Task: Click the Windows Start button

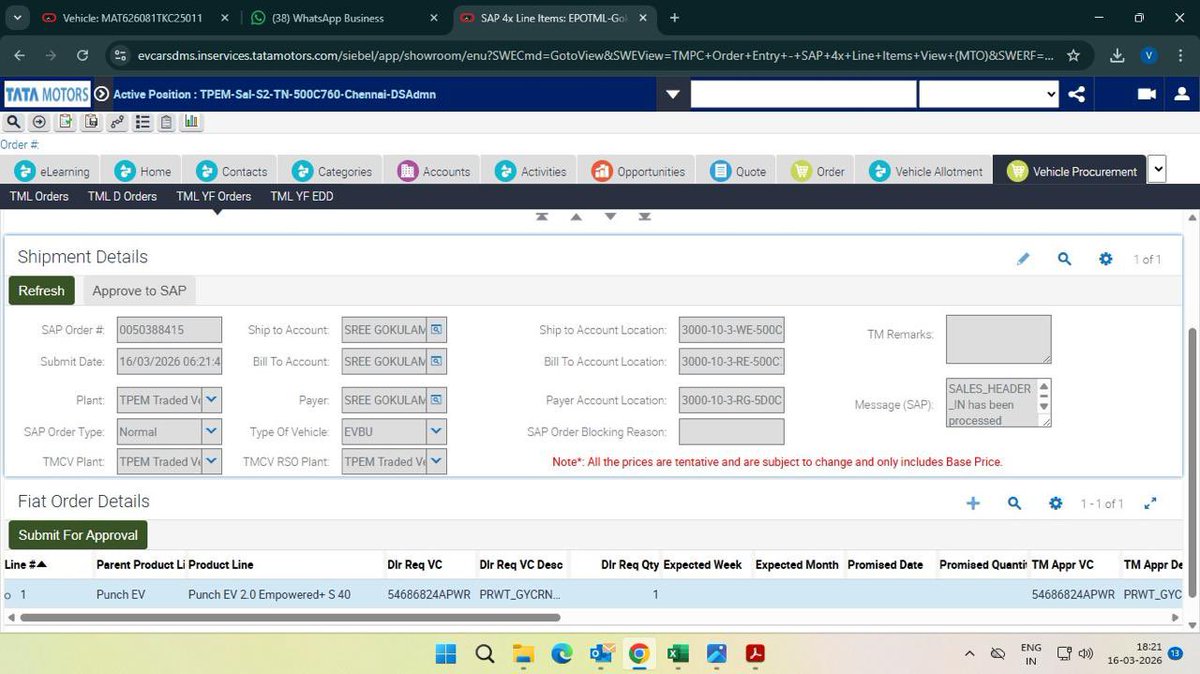Action: 446,653
